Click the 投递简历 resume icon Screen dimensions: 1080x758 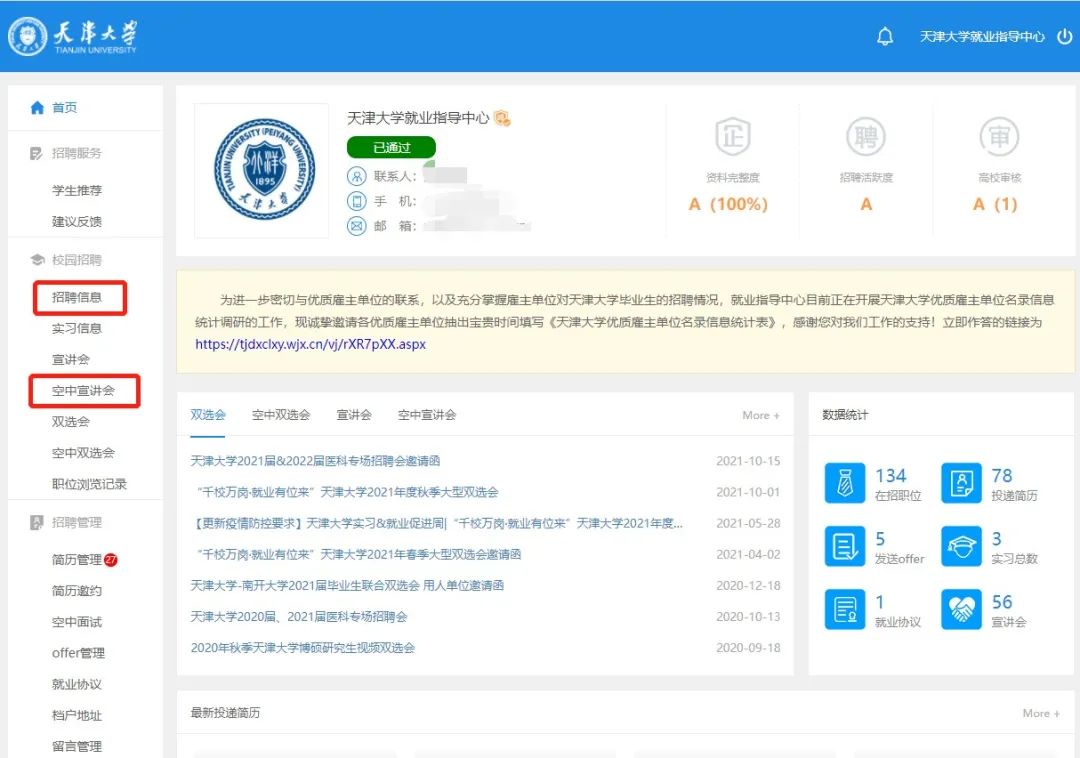coord(961,483)
